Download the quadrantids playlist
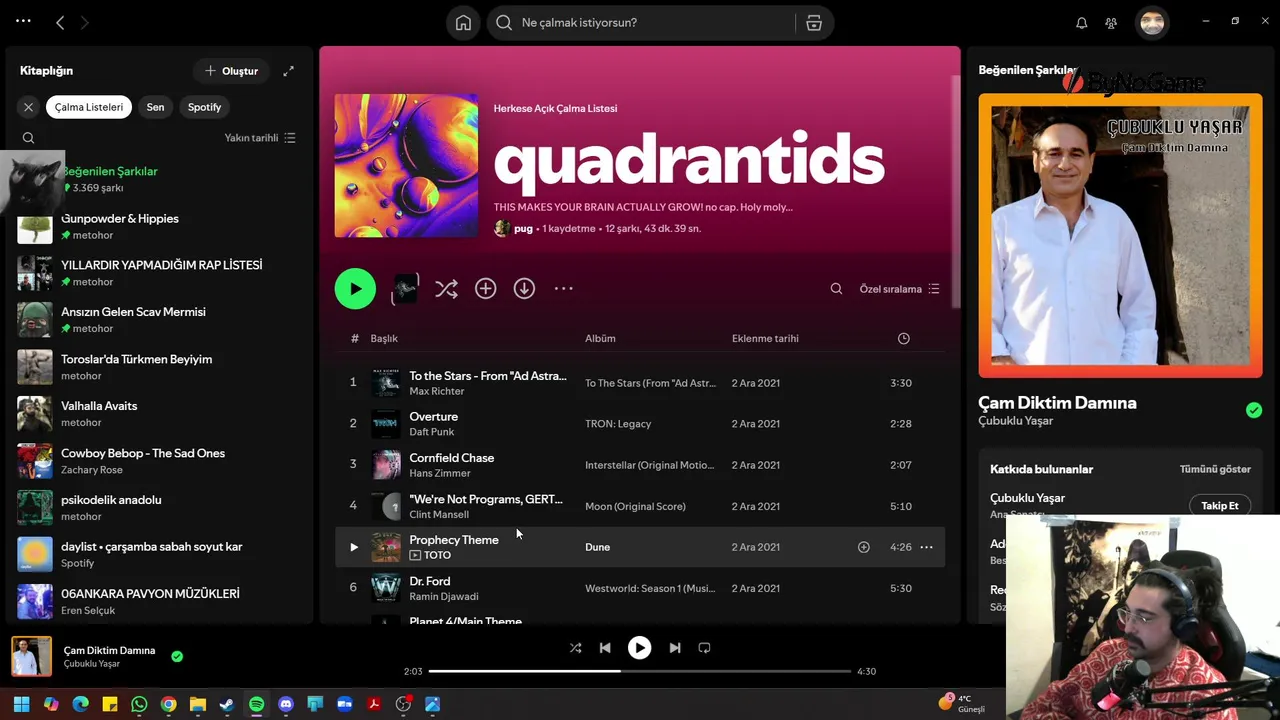Screen dimensions: 1280x720 click(x=524, y=289)
